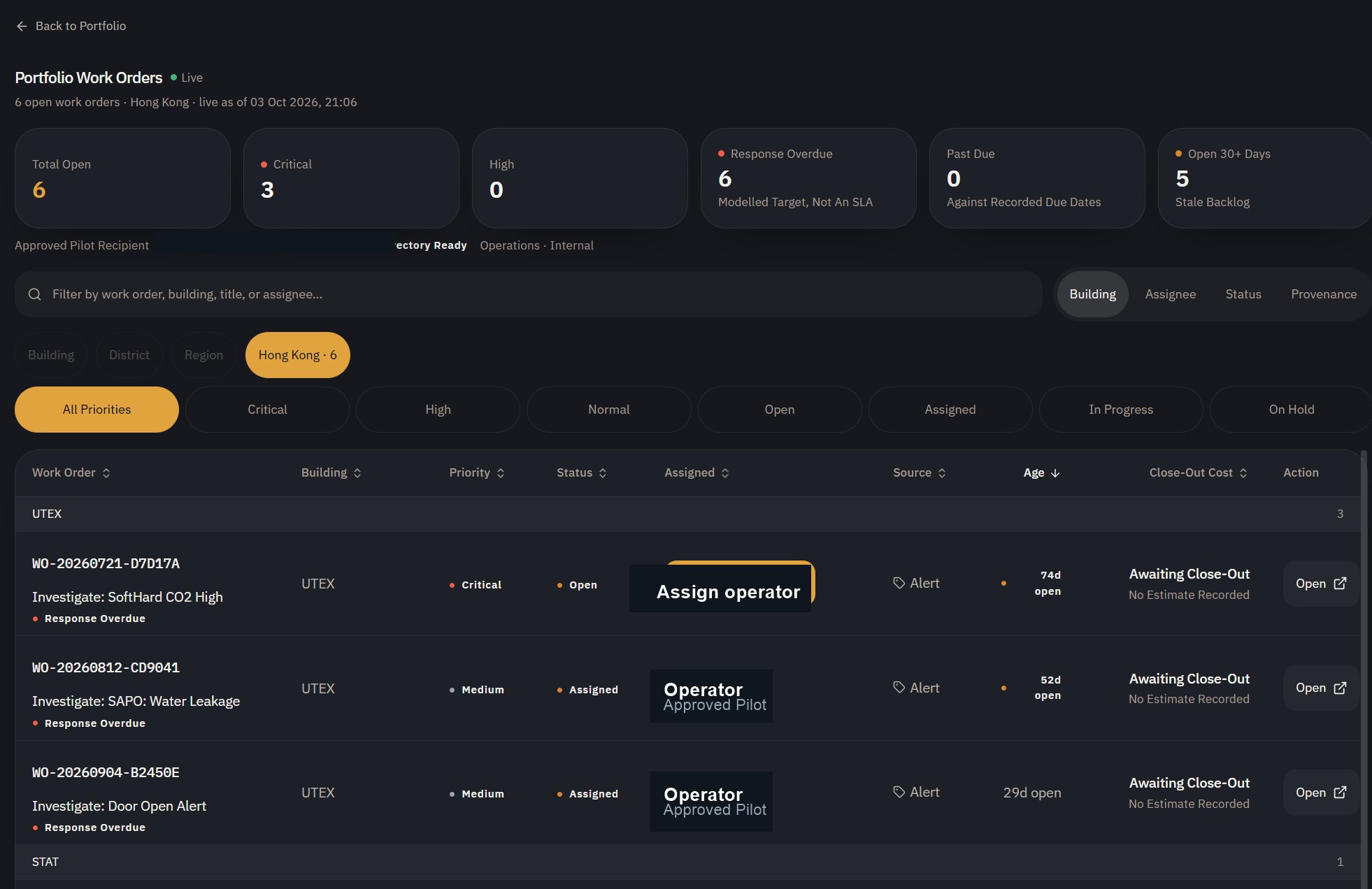1372x889 pixels.
Task: Click the Open 30+ Days summary card
Action: click(x=1265, y=178)
